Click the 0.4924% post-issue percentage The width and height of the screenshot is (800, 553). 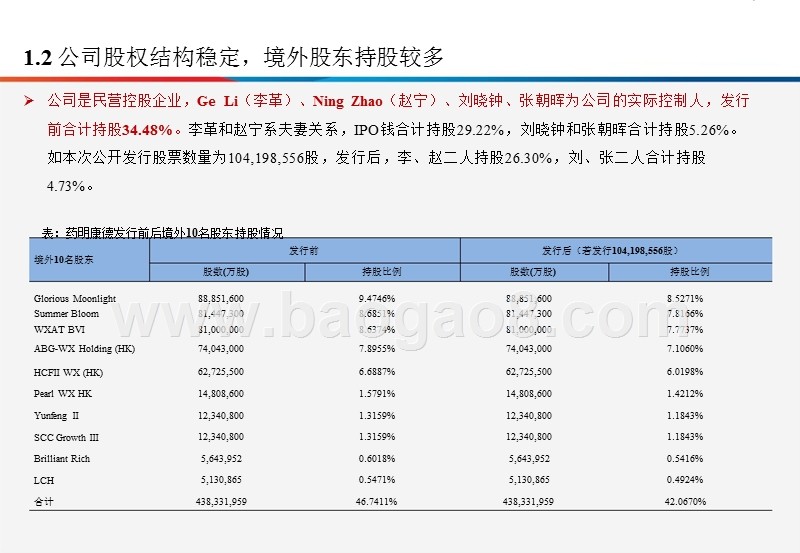pos(685,480)
